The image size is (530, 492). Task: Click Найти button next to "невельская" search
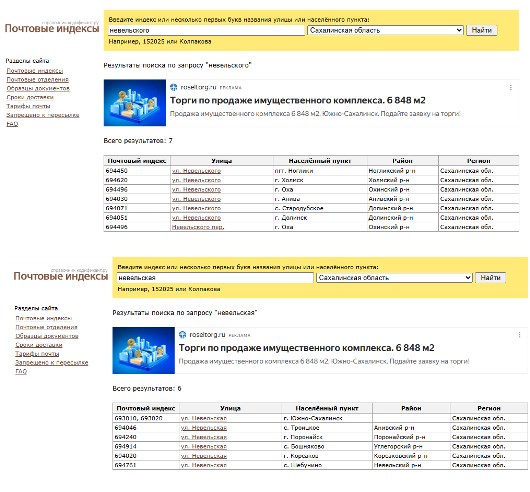[490, 278]
